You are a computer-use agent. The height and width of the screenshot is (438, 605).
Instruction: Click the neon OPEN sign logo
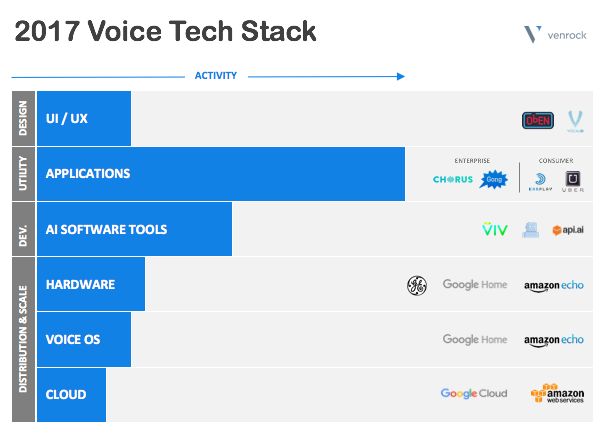tap(536, 120)
